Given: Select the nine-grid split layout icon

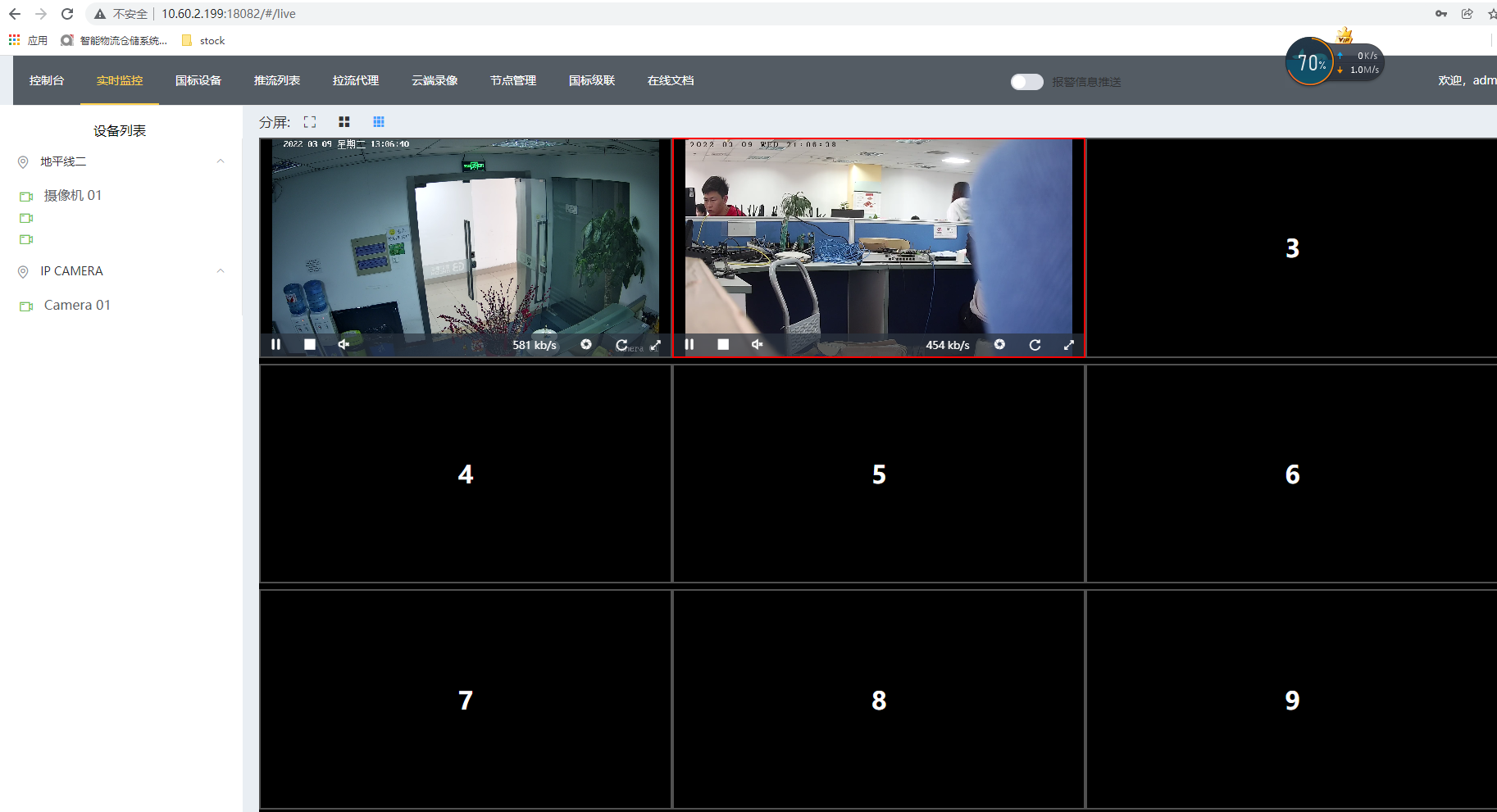Looking at the screenshot, I should point(379,121).
